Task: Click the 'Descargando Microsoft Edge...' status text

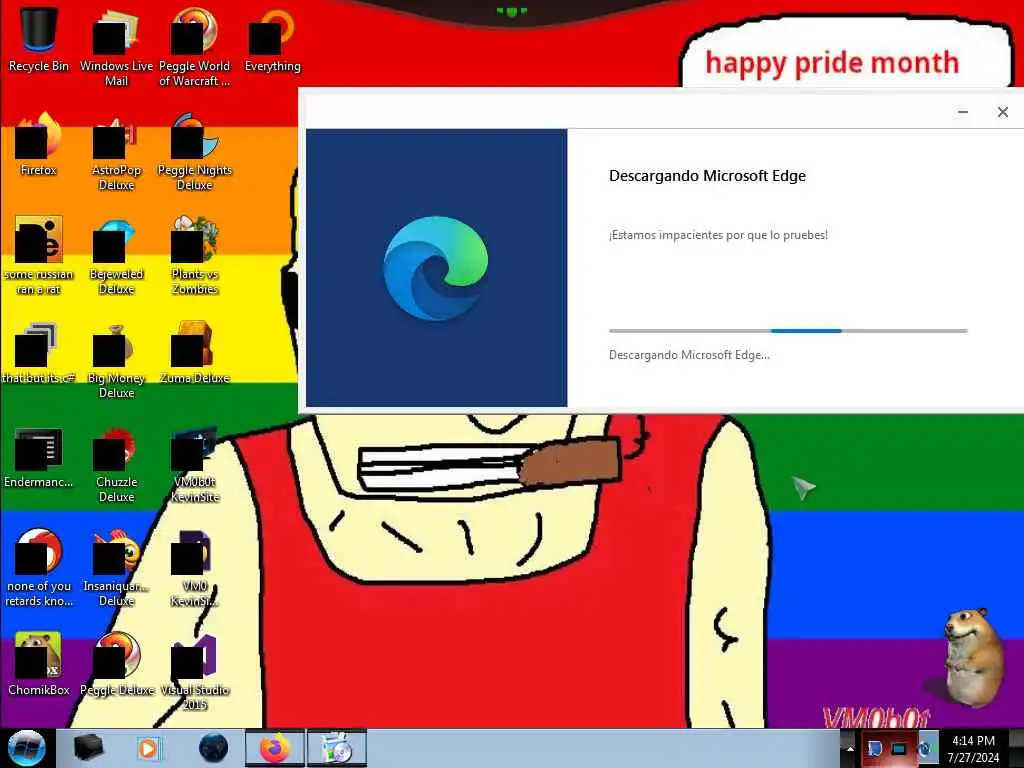Action: tap(689, 355)
